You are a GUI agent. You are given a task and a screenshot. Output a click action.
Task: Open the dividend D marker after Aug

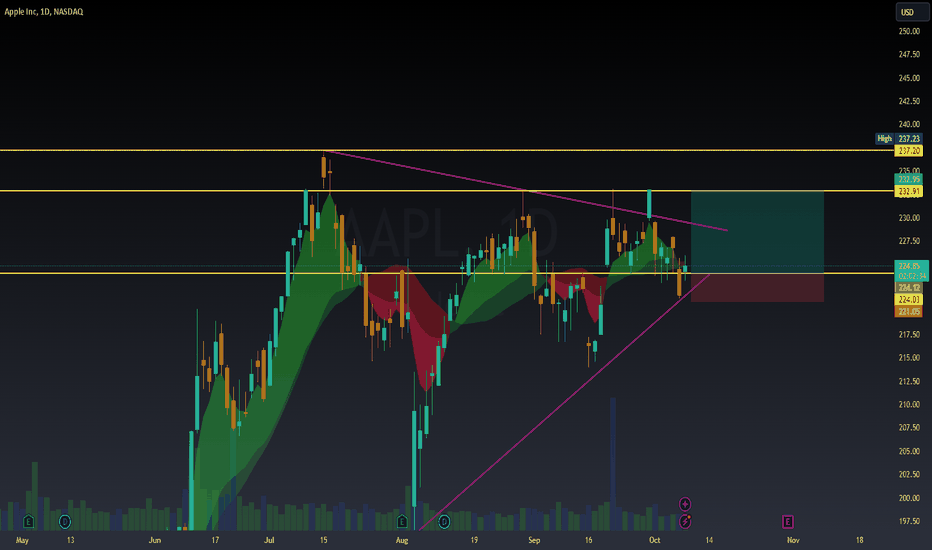tap(444, 522)
